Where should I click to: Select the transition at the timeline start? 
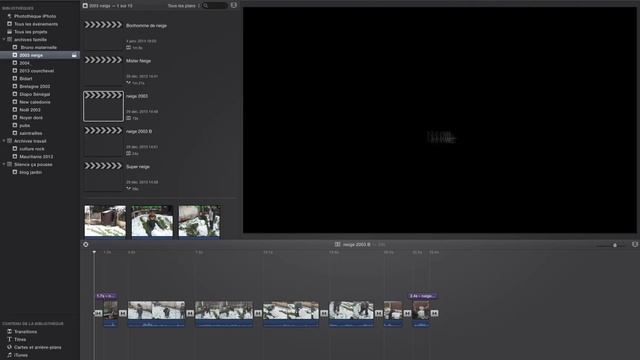(98, 313)
